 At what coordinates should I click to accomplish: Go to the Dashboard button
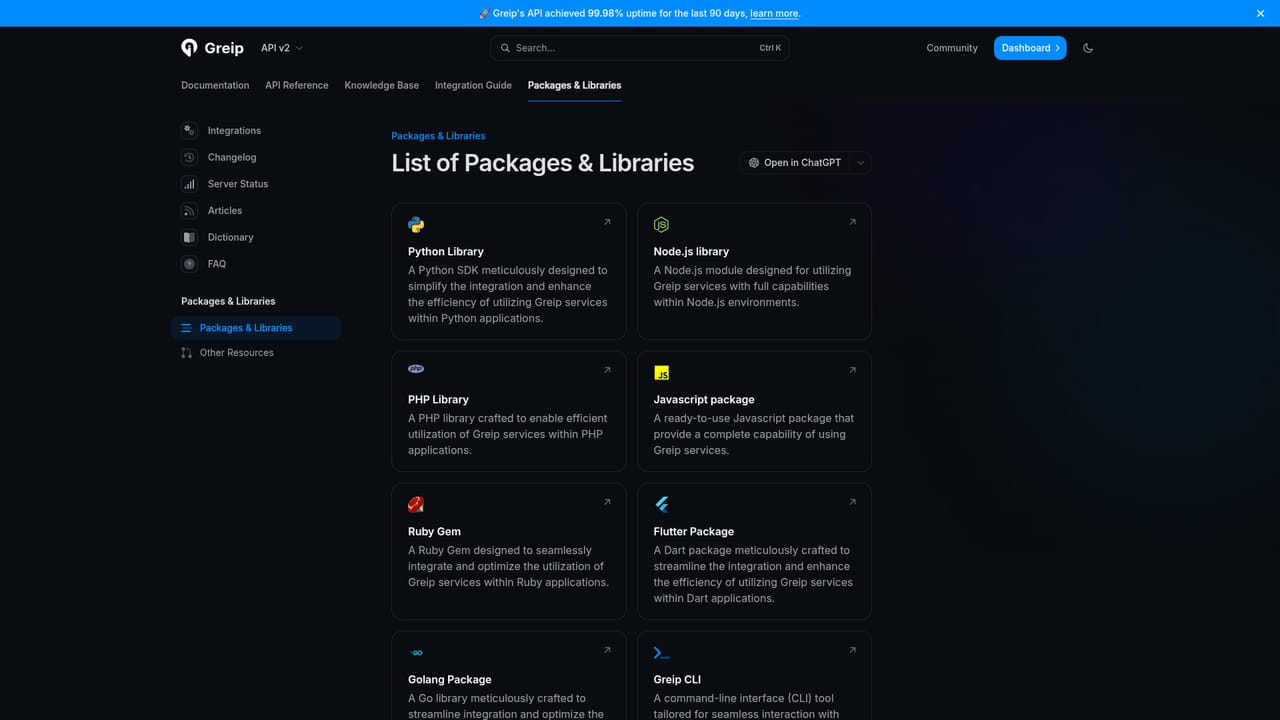pyautogui.click(x=1030, y=48)
